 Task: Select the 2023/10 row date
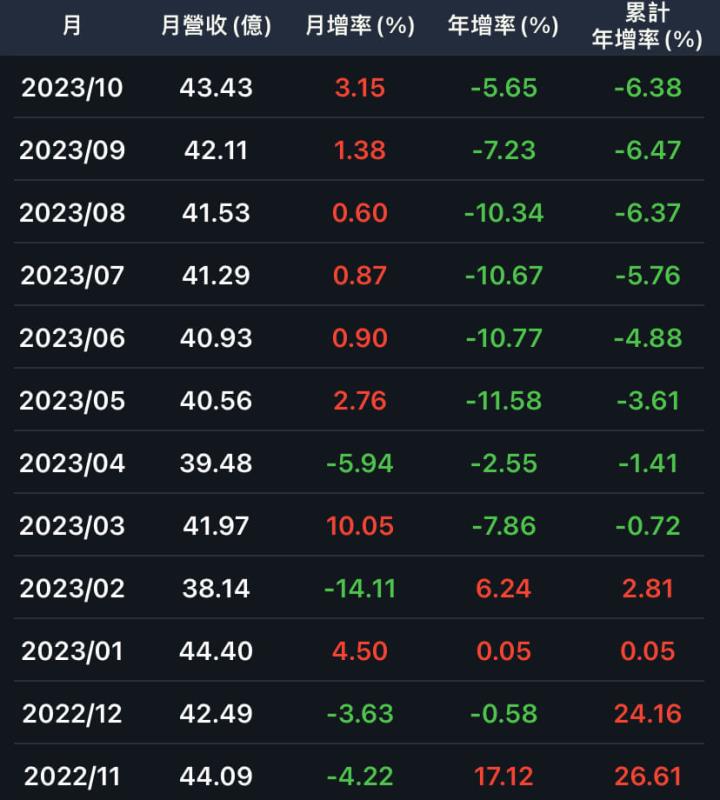click(72, 88)
